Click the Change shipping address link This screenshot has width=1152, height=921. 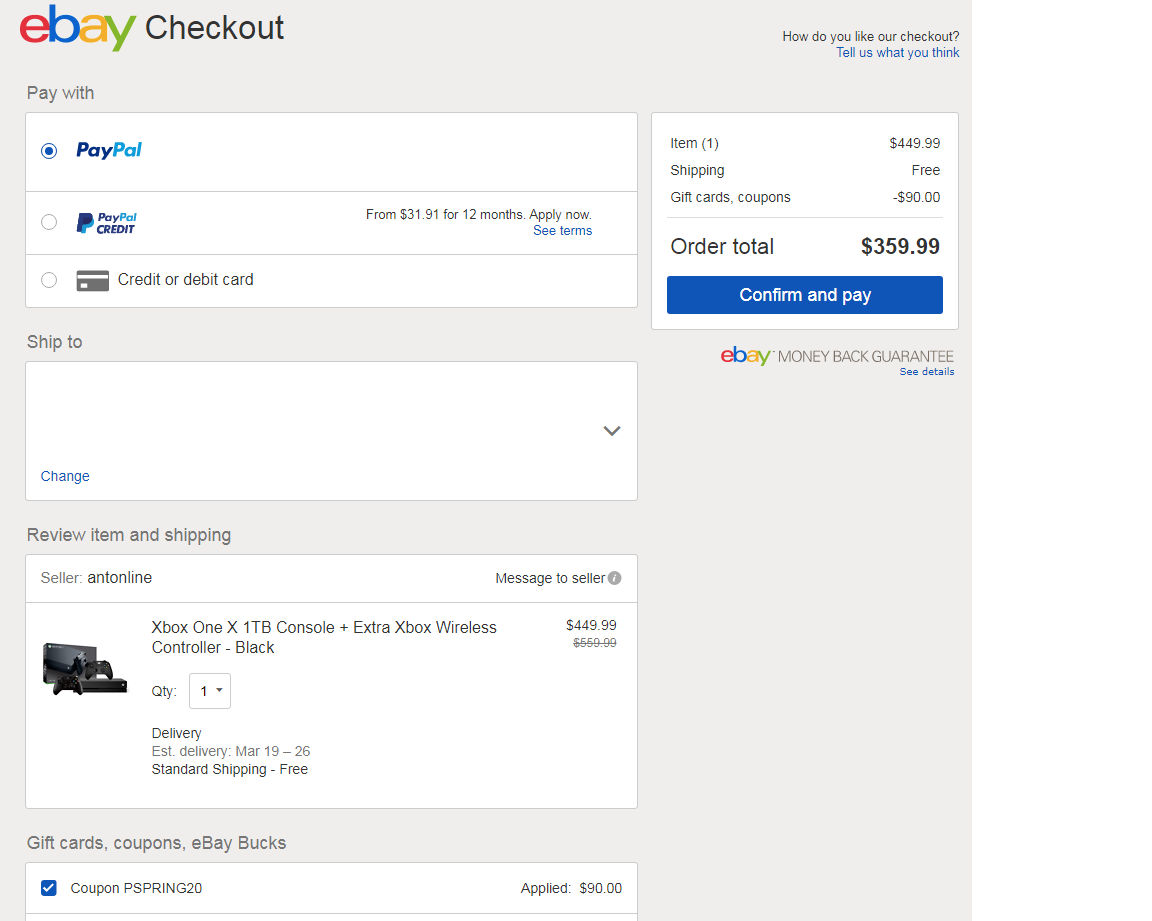coord(64,476)
